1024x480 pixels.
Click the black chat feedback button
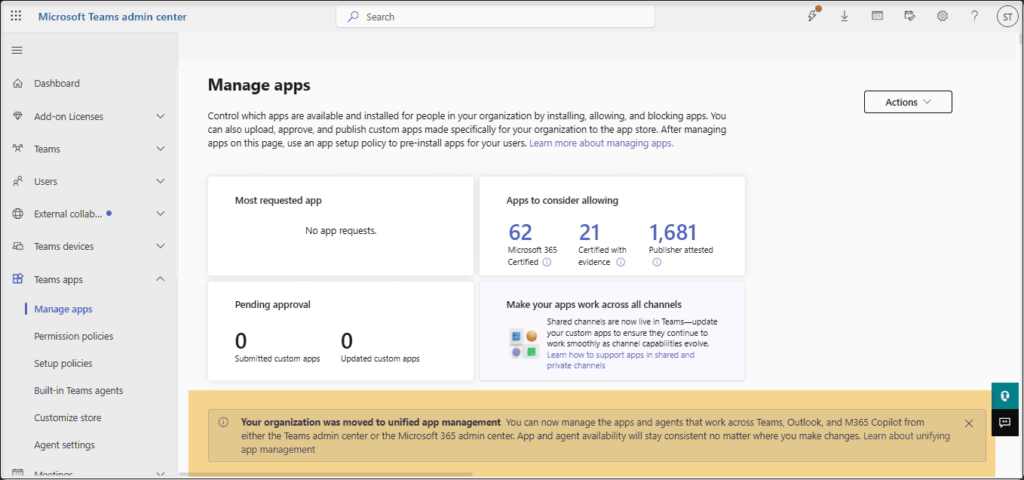1006,422
